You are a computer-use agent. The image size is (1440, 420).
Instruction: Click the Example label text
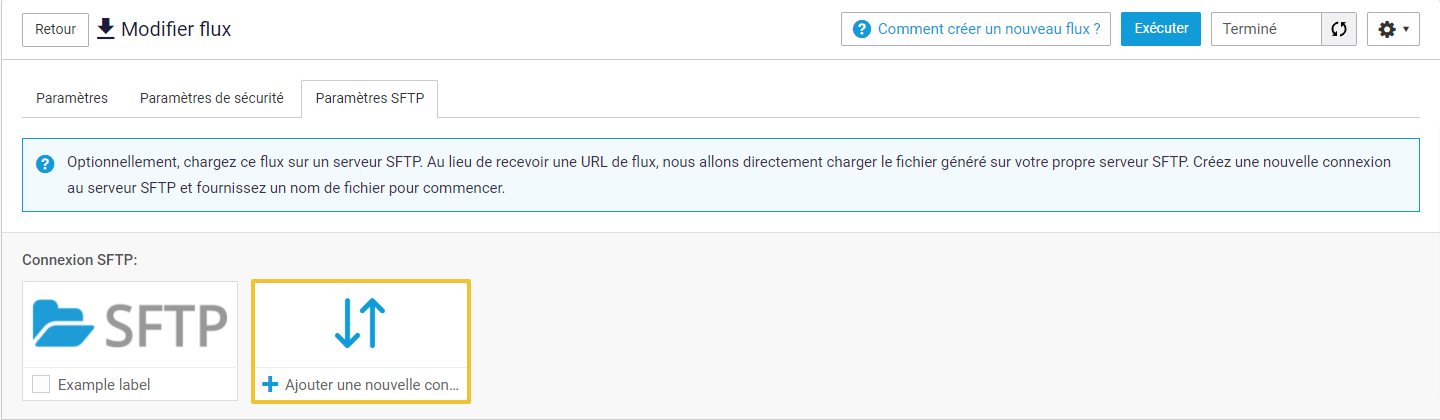104,384
